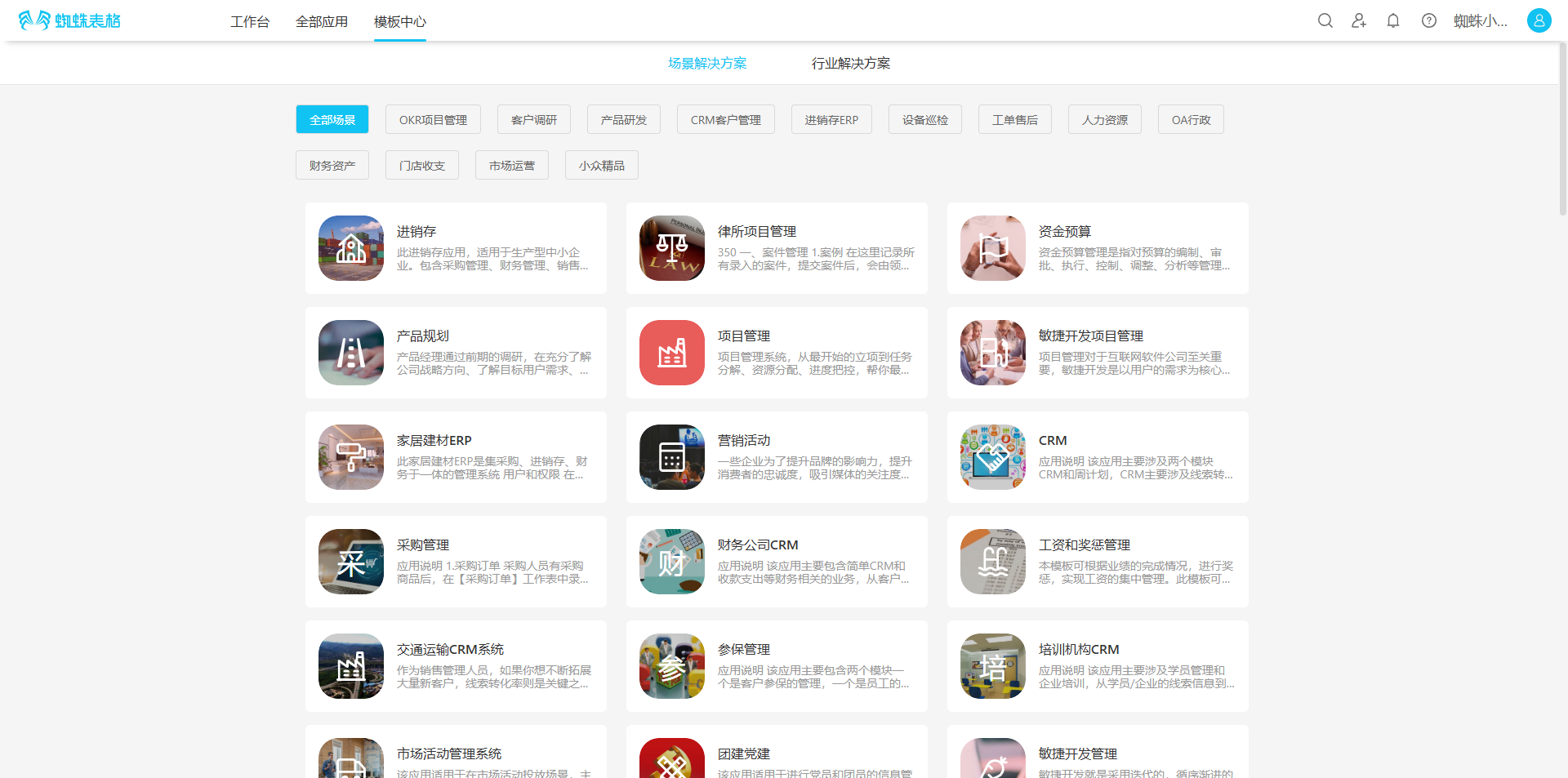Click the 敏捷开发项目管理 title text
Viewport: 1568px width, 778px height.
(1091, 336)
